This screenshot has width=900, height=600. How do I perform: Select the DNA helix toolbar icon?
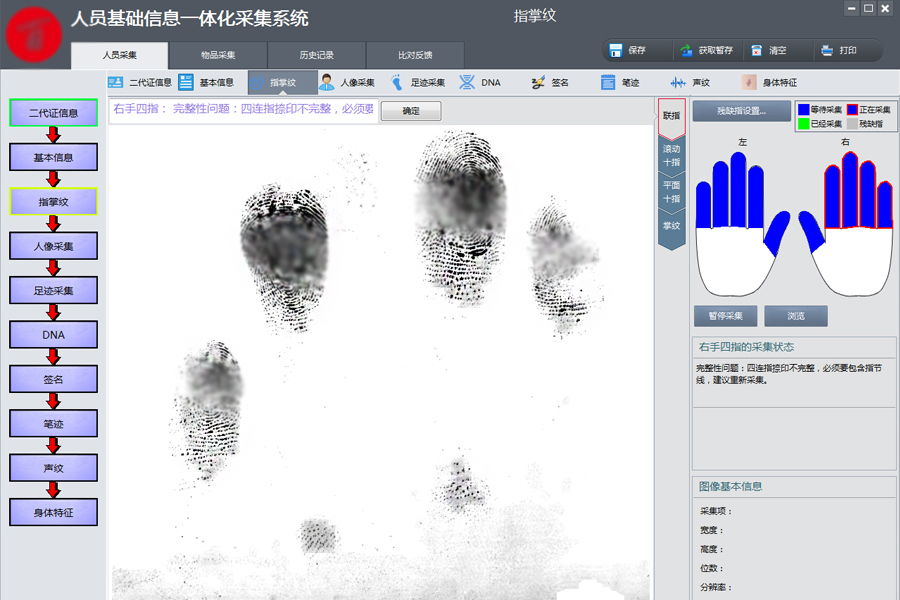pos(467,83)
